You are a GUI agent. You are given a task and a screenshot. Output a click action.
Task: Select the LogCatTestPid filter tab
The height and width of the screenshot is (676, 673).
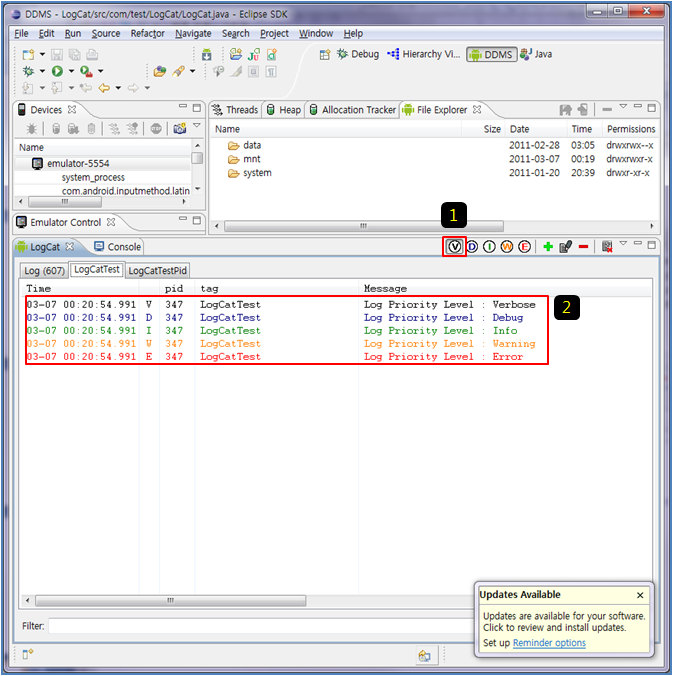[157, 270]
